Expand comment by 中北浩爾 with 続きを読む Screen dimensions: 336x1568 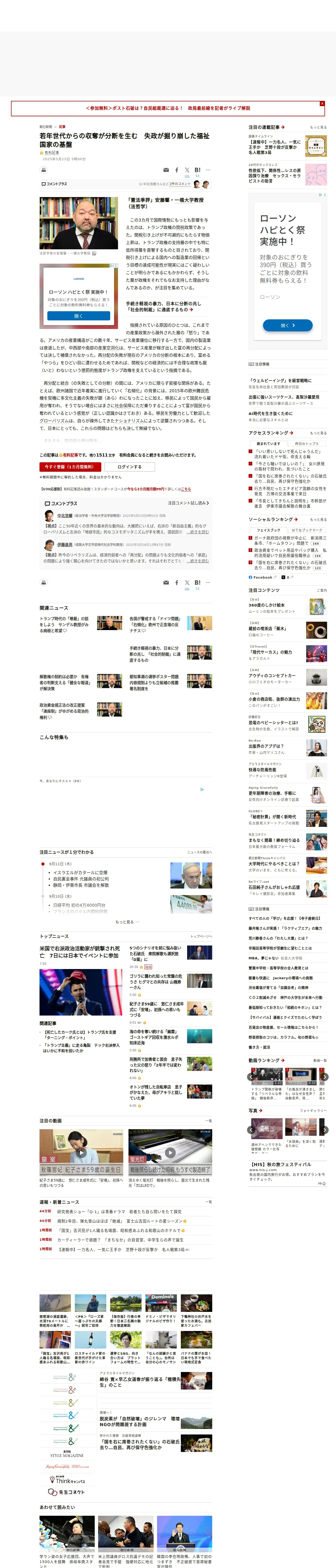click(x=198, y=532)
